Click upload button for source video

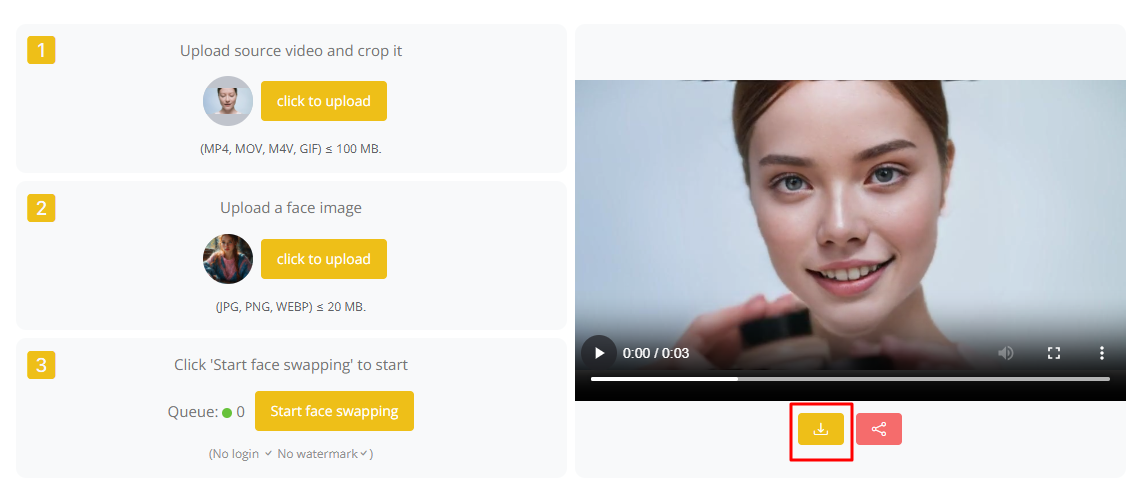324,101
